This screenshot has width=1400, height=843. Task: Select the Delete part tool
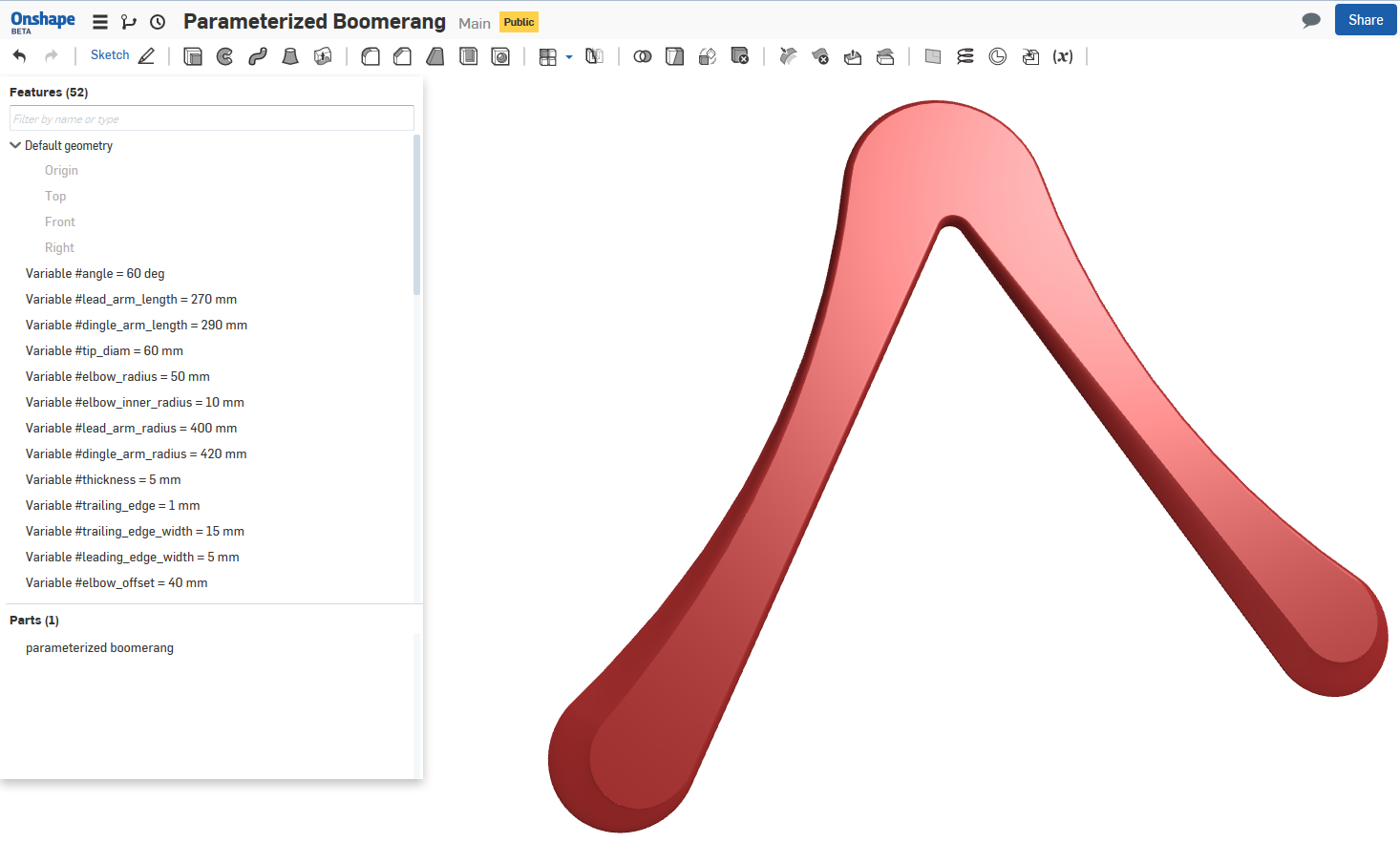tap(740, 56)
